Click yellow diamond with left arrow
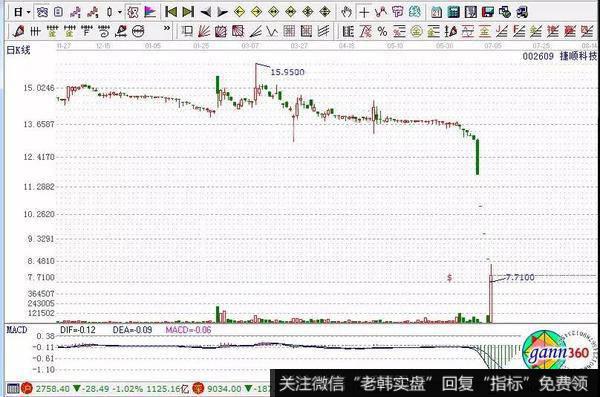The height and width of the screenshot is (397, 600). [x=240, y=12]
